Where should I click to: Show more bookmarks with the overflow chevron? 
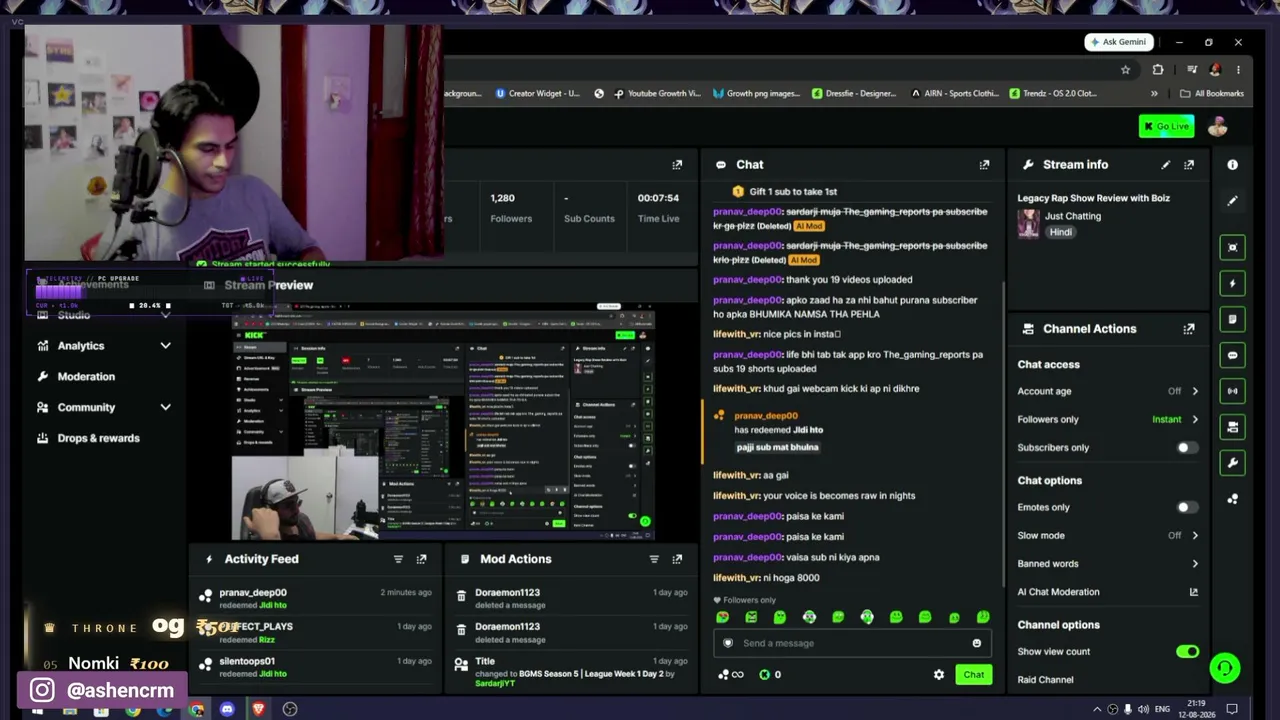1154,94
